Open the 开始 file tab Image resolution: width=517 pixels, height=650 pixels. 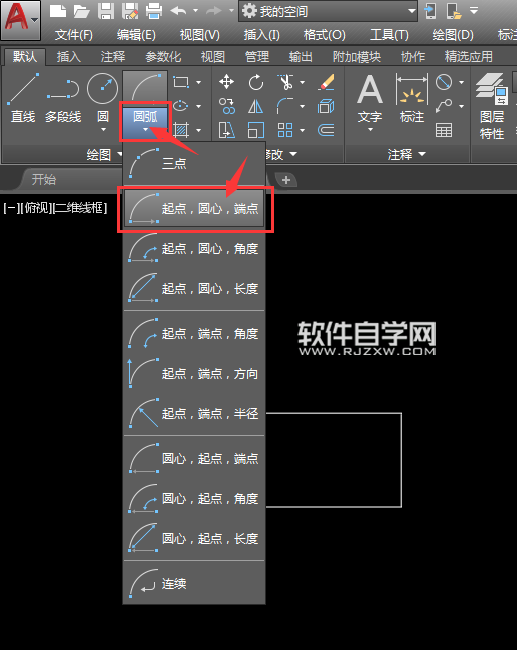[x=44, y=179]
